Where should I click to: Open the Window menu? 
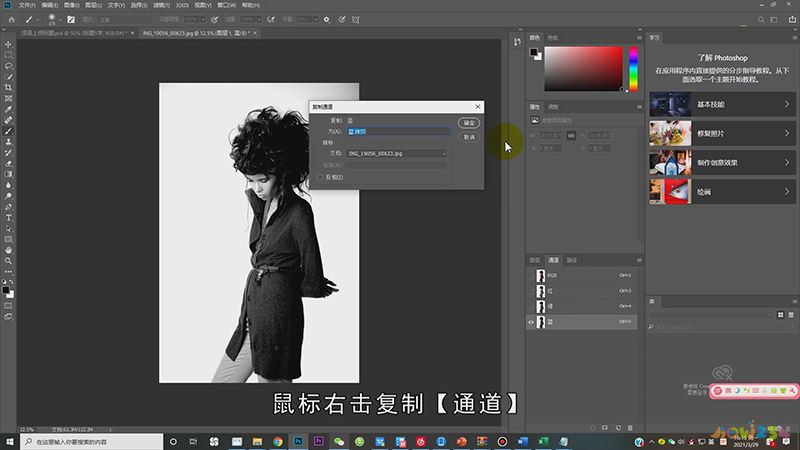coord(227,5)
